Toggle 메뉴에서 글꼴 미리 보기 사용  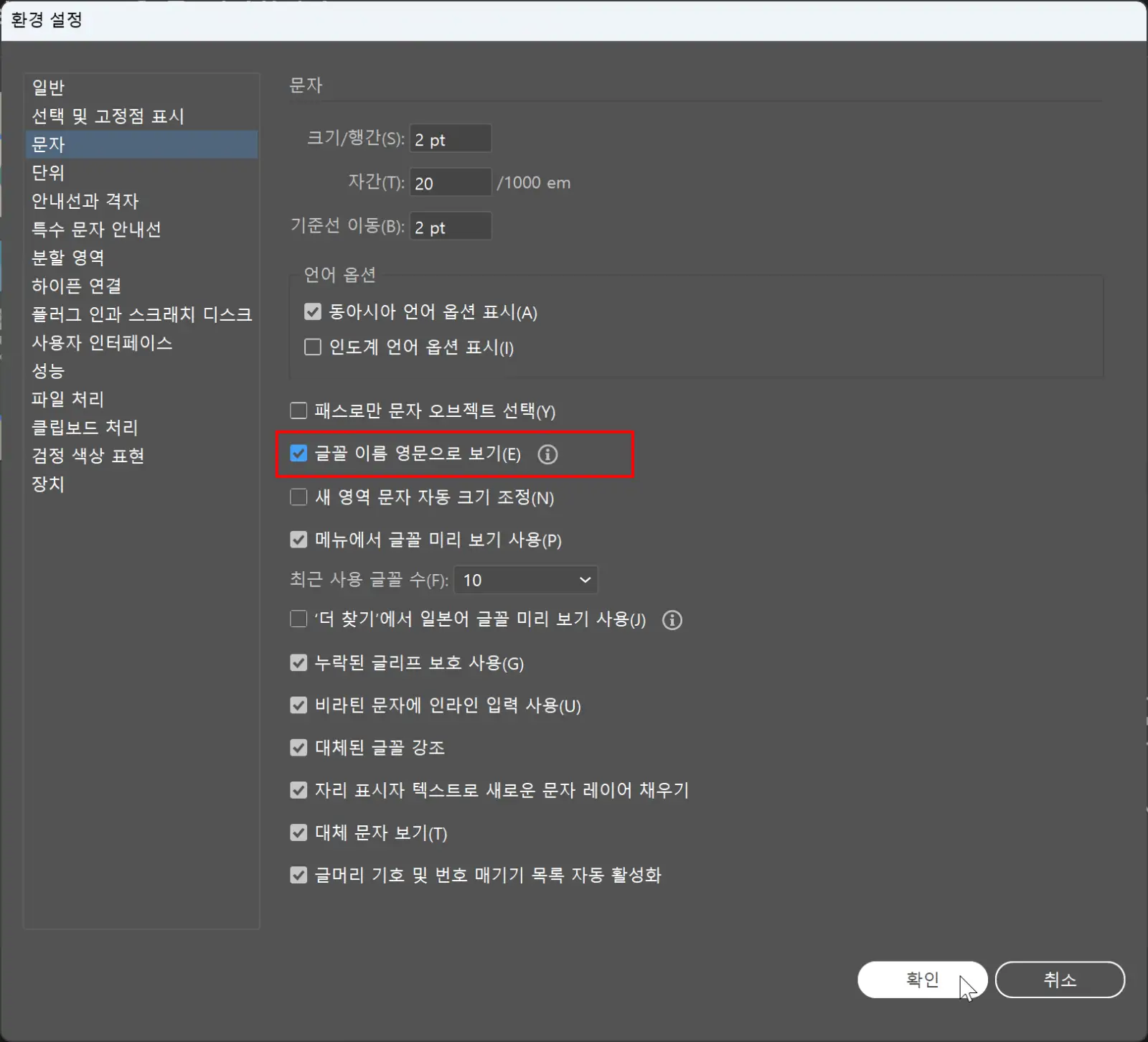298,540
